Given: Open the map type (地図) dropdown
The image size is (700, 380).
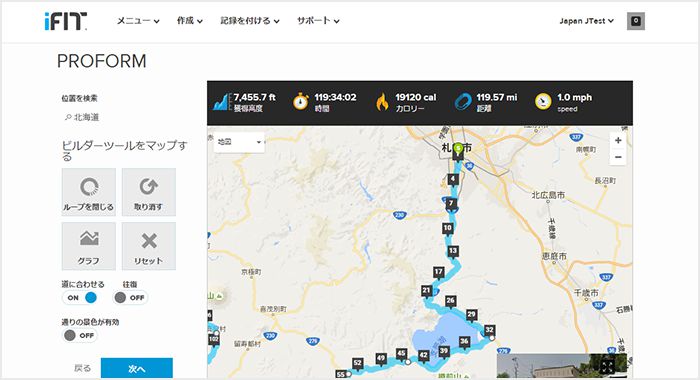Looking at the screenshot, I should pyautogui.click(x=239, y=142).
